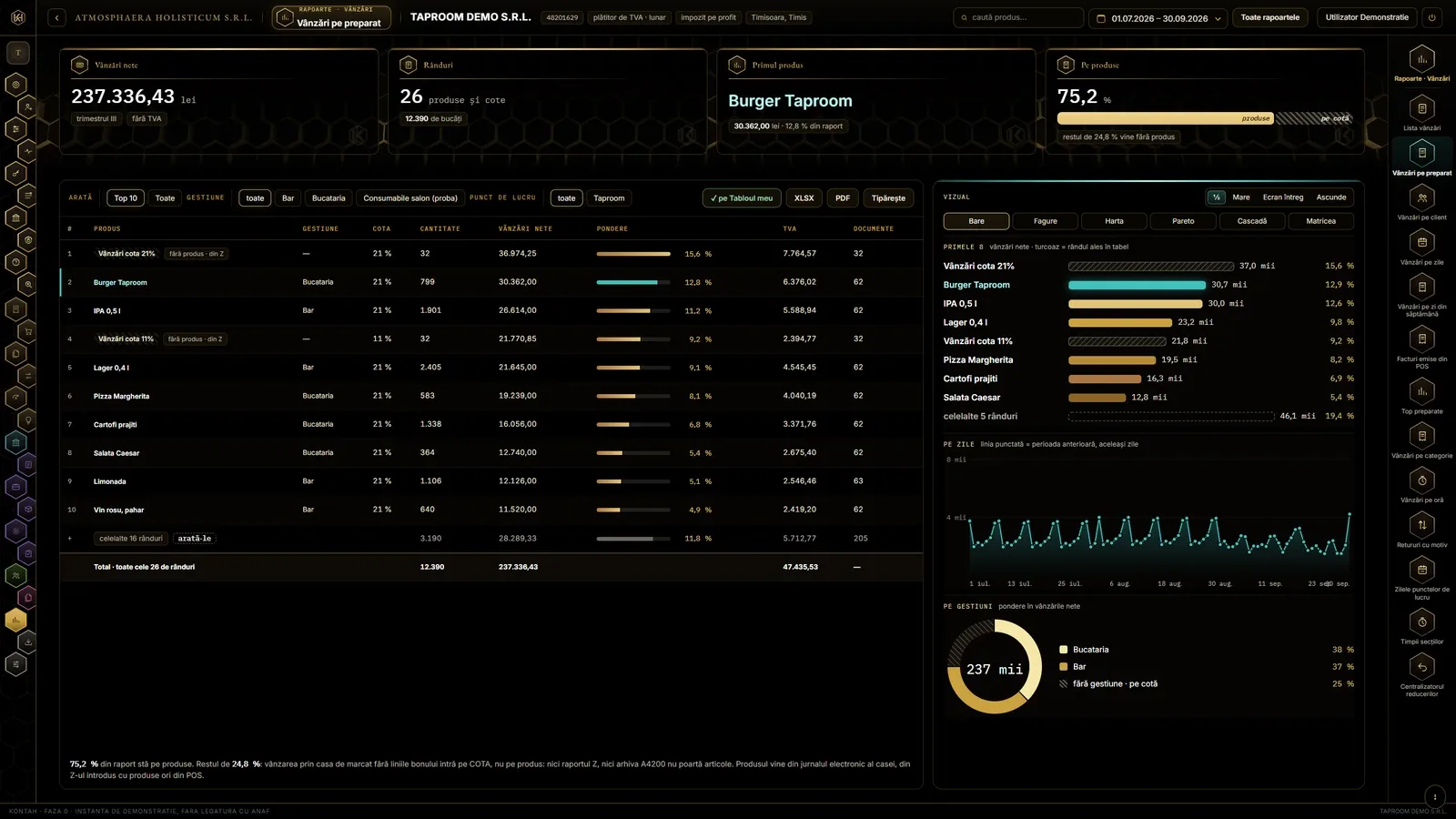
Task: Set visual panel size to Ecran întreg
Action: (x=1282, y=197)
